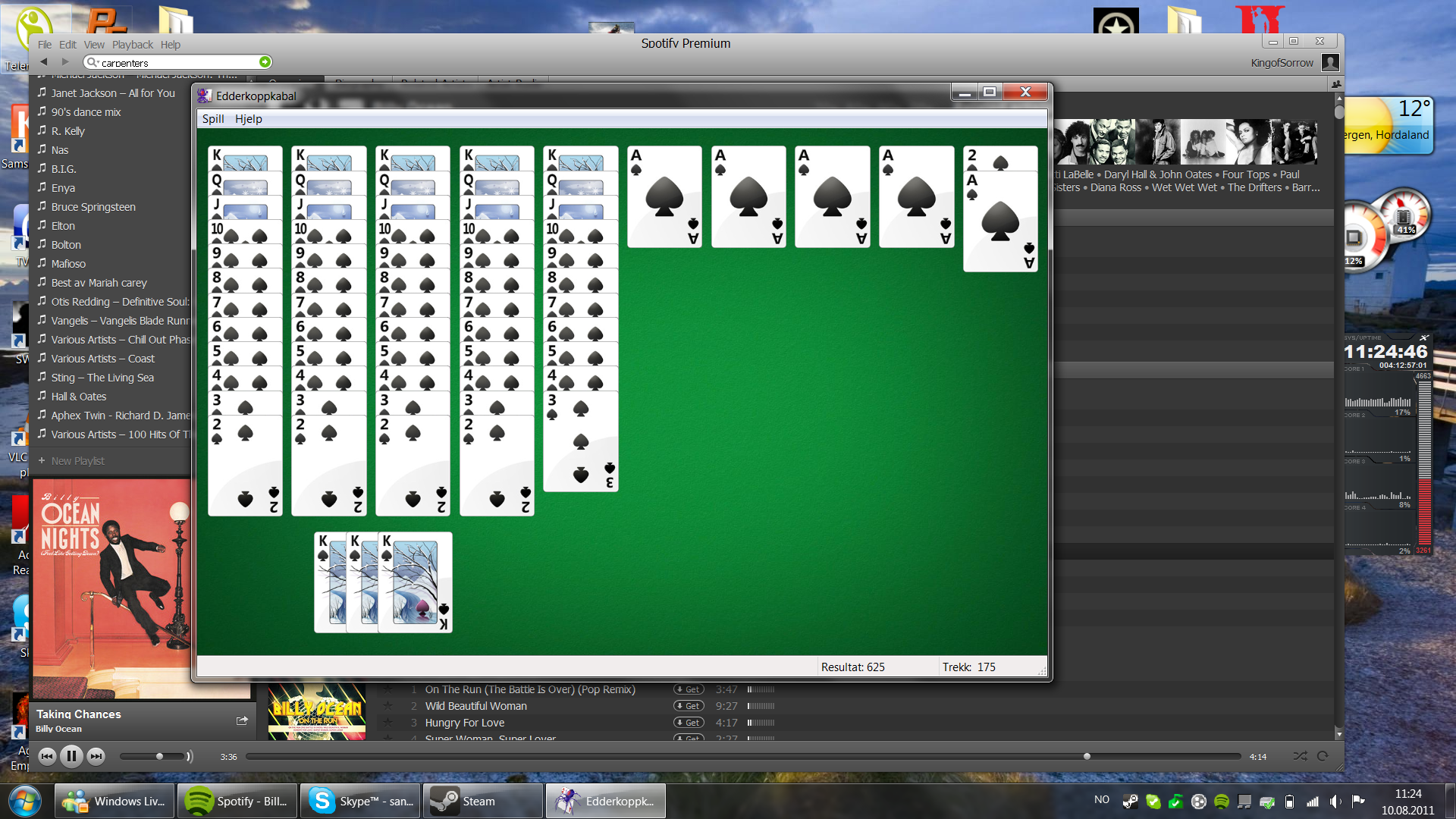Open the network signal tray icon
This screenshot has height=819, width=1456.
1313,801
